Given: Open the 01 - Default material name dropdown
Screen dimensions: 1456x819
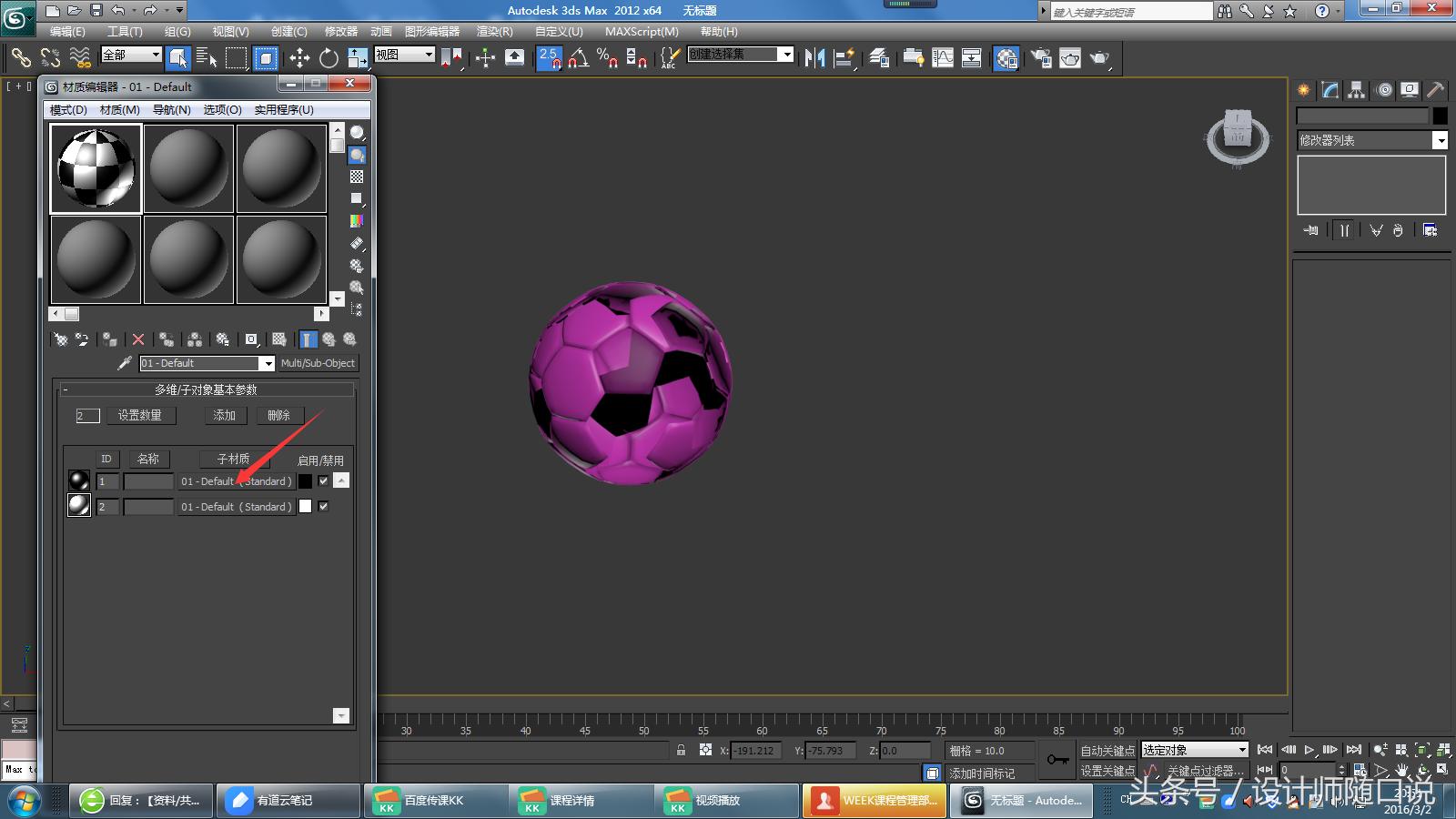Looking at the screenshot, I should pyautogui.click(x=268, y=363).
